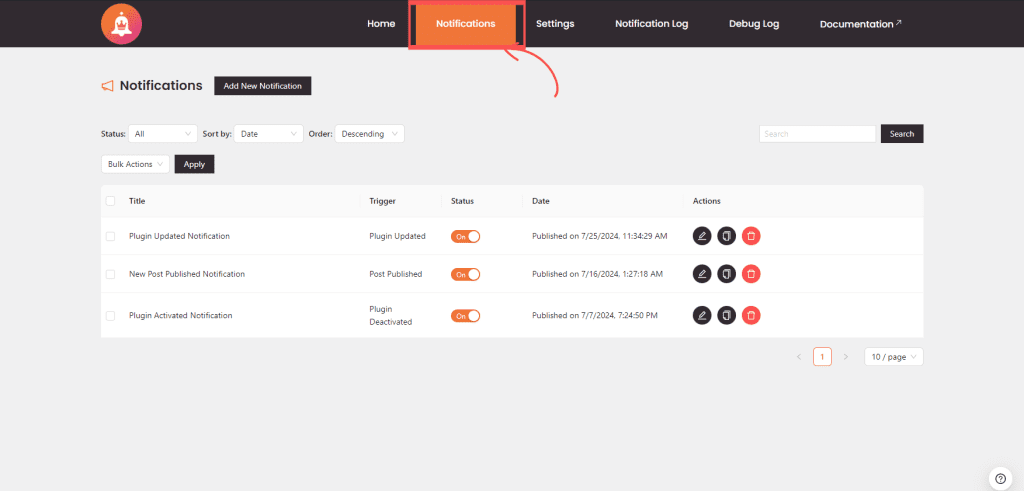Delete the Plugin Activated Notification
The image size is (1024, 491).
(x=751, y=315)
